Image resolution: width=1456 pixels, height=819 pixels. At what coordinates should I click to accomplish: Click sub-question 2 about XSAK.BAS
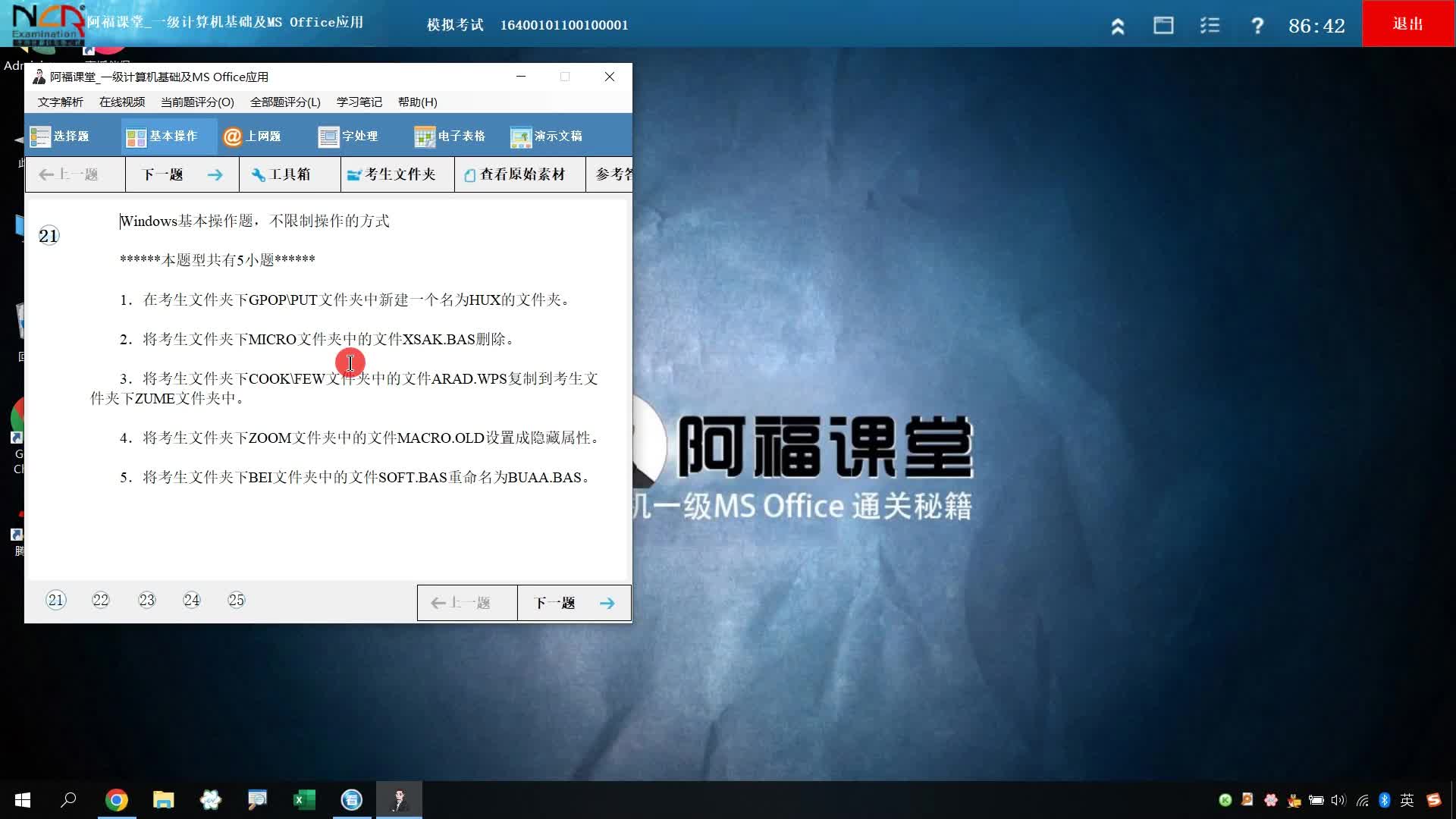coord(318,339)
